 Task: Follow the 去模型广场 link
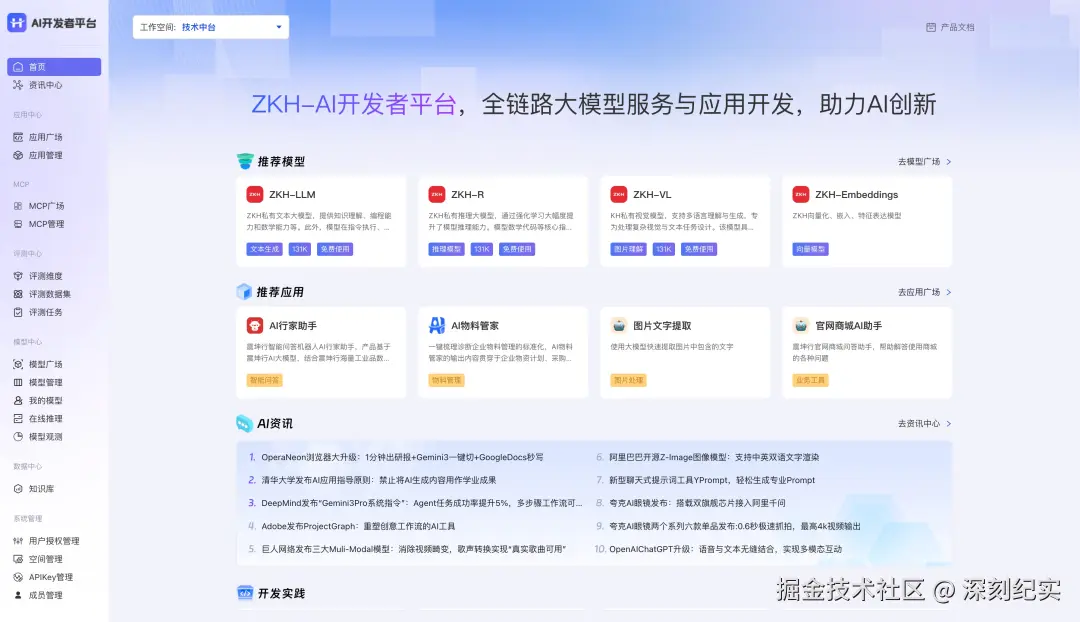point(919,161)
